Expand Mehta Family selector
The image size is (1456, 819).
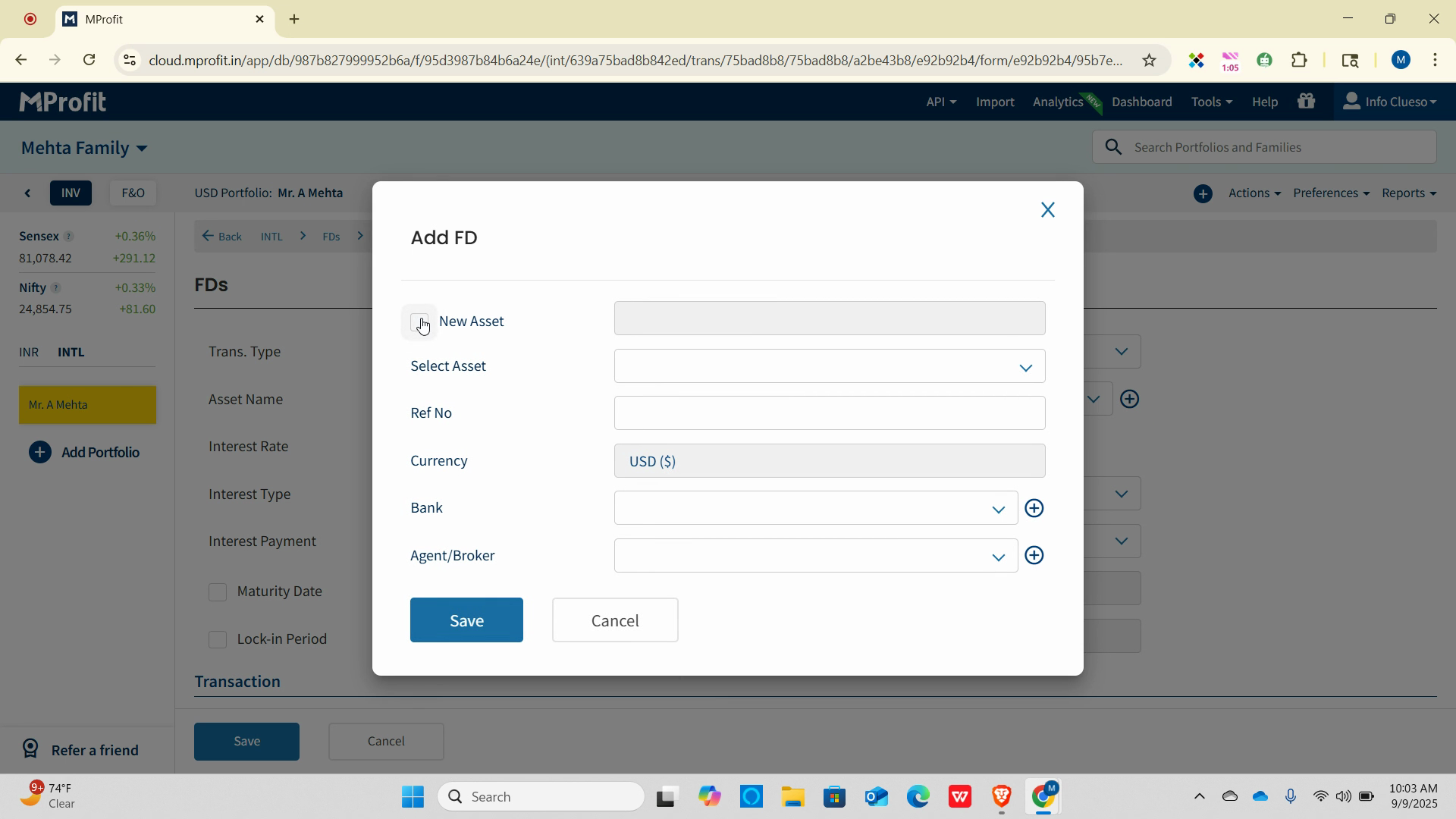(x=84, y=148)
